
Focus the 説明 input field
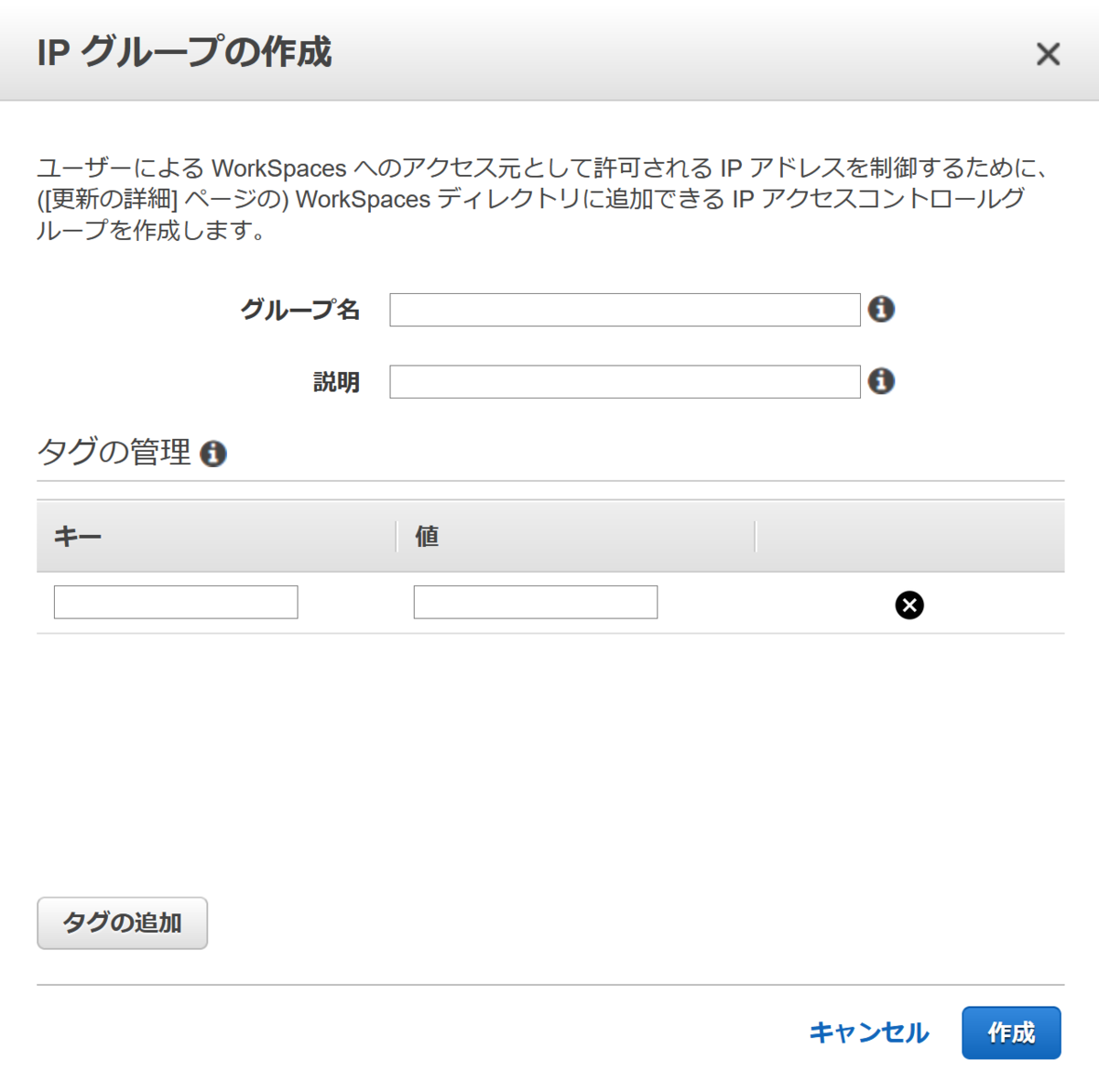[x=625, y=382]
